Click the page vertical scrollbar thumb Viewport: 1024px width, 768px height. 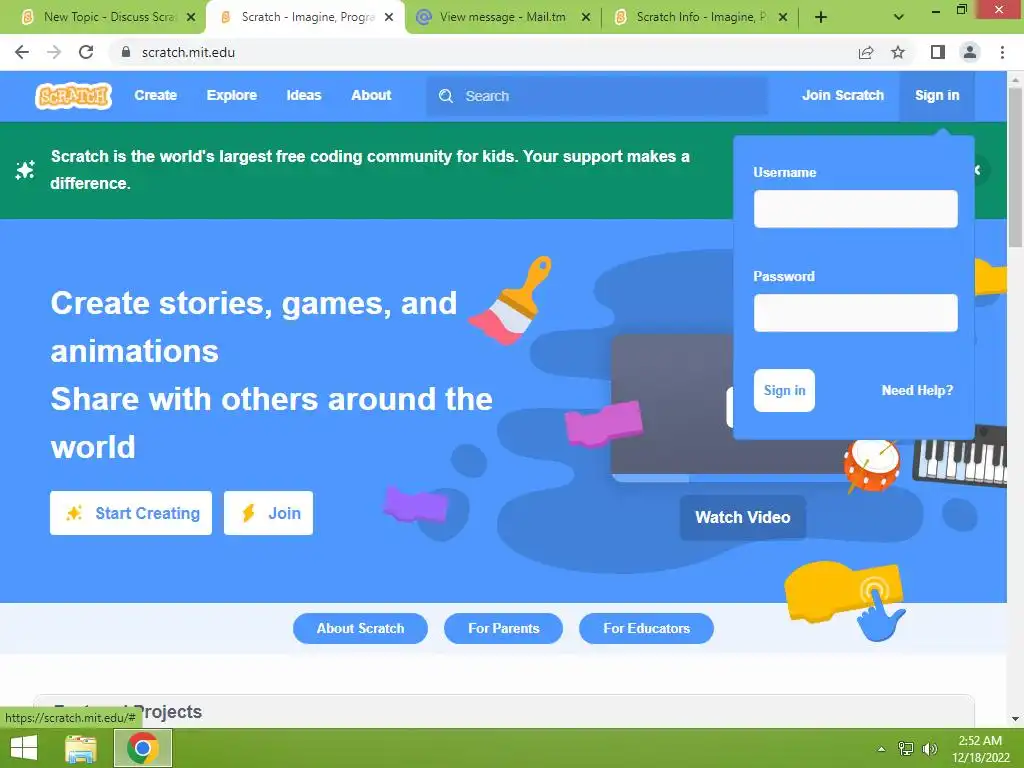click(1015, 167)
